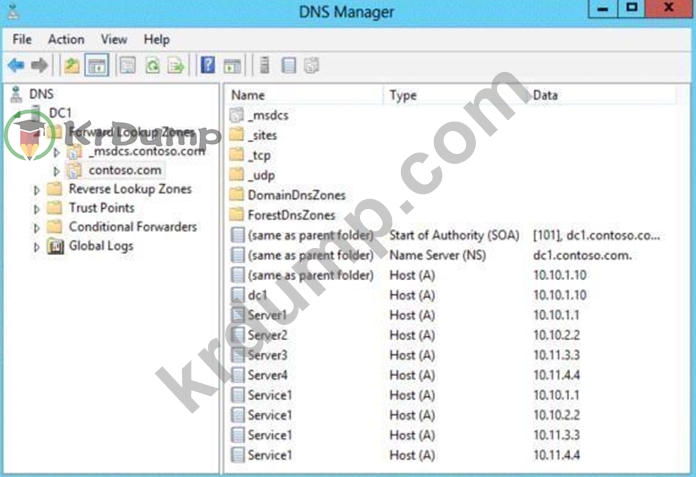Select Service1 record with data 10.11.4.4

point(405,455)
